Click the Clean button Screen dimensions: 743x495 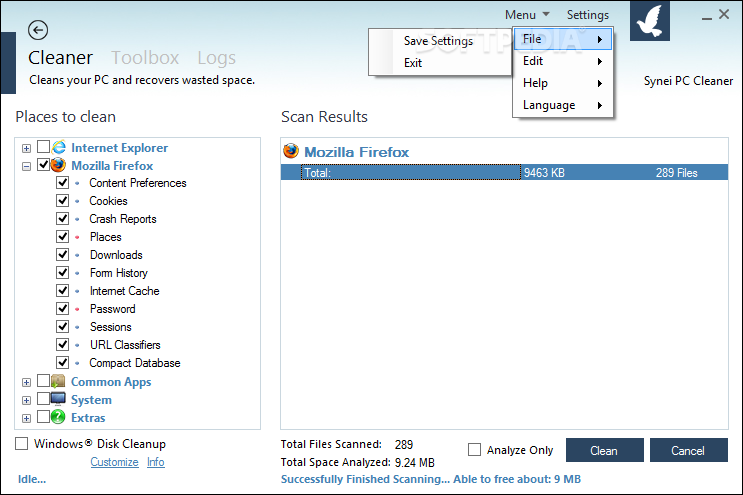605,450
